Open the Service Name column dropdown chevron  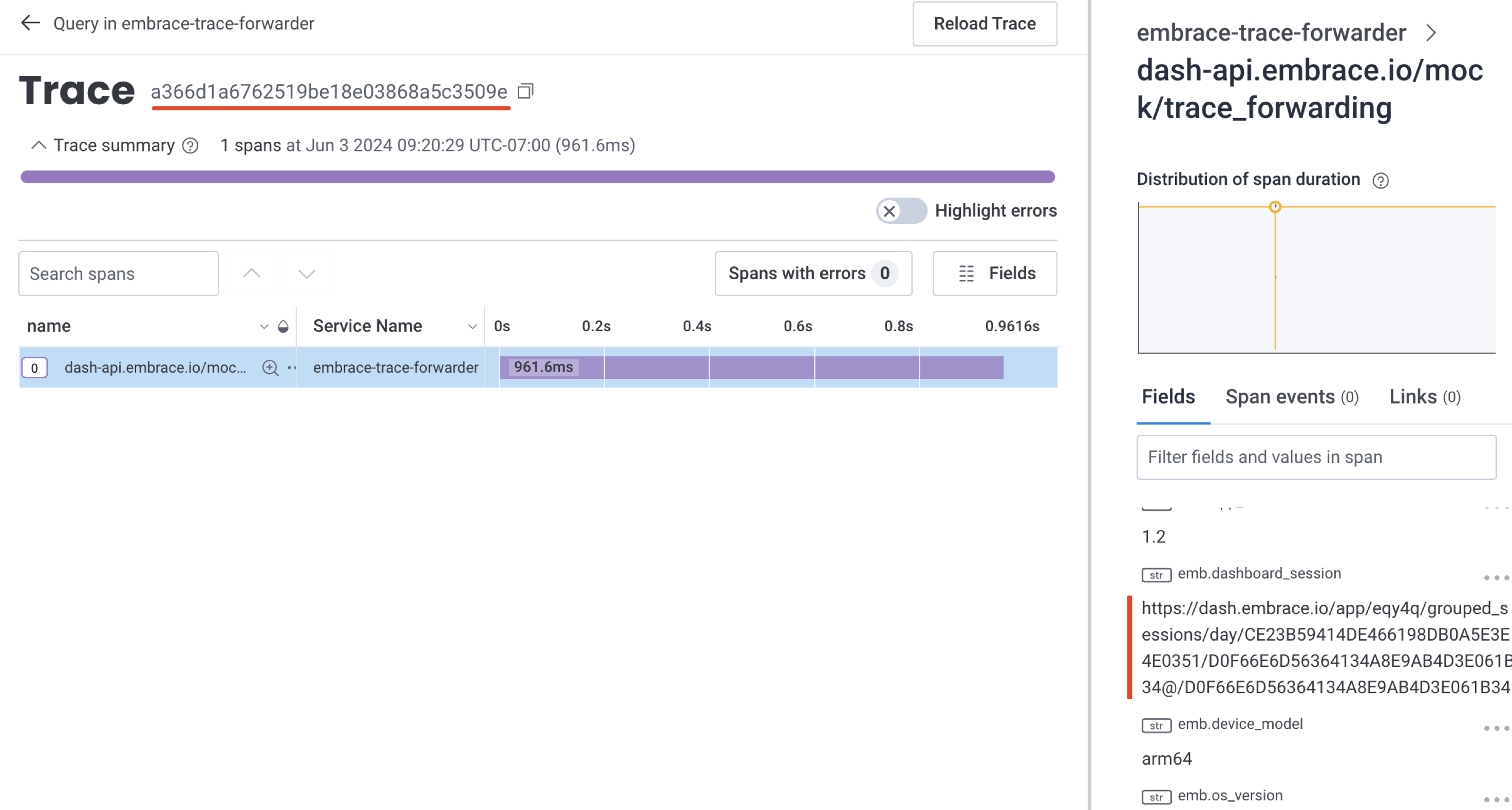click(472, 326)
